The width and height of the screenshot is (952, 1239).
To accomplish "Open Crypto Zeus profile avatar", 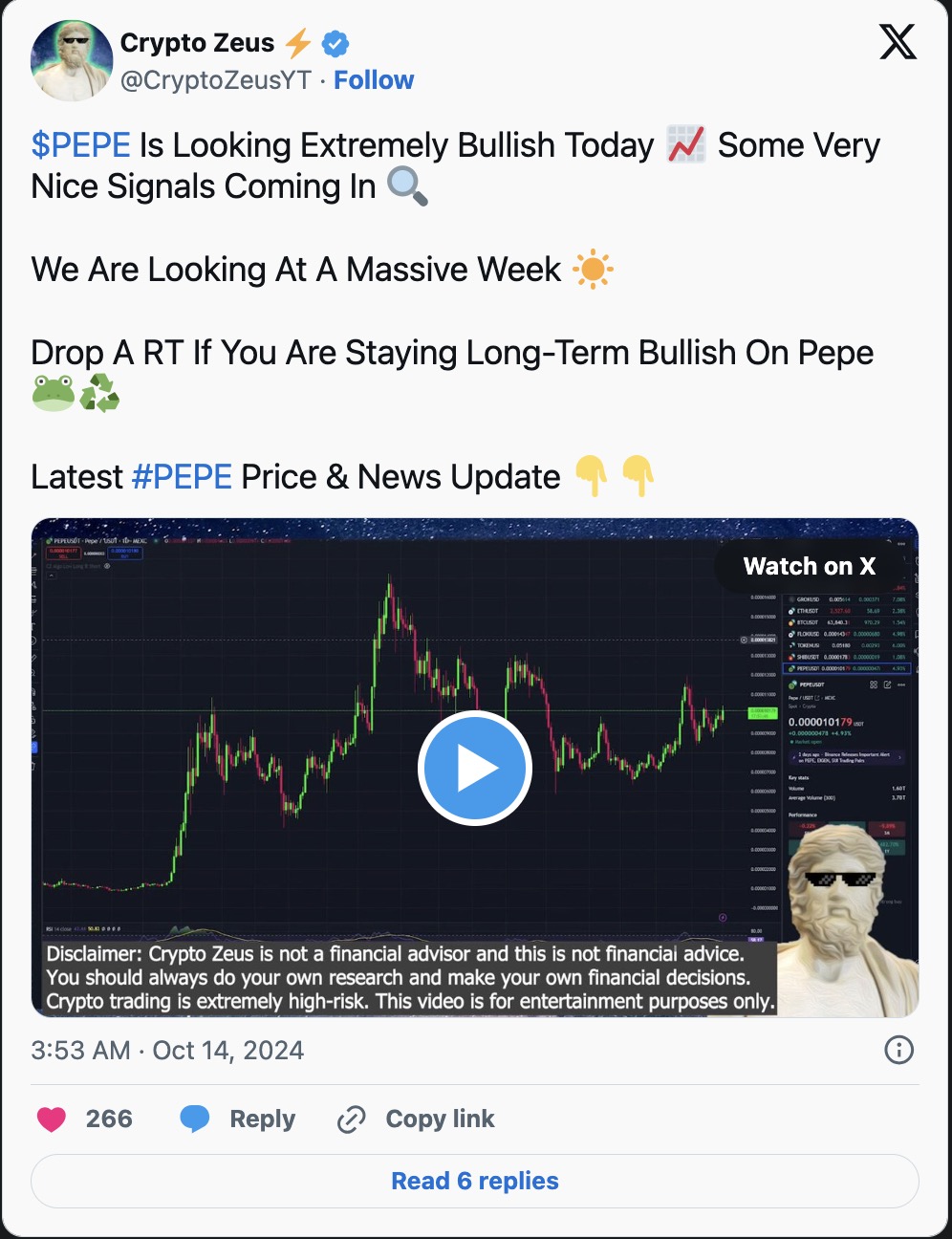I will [x=72, y=60].
